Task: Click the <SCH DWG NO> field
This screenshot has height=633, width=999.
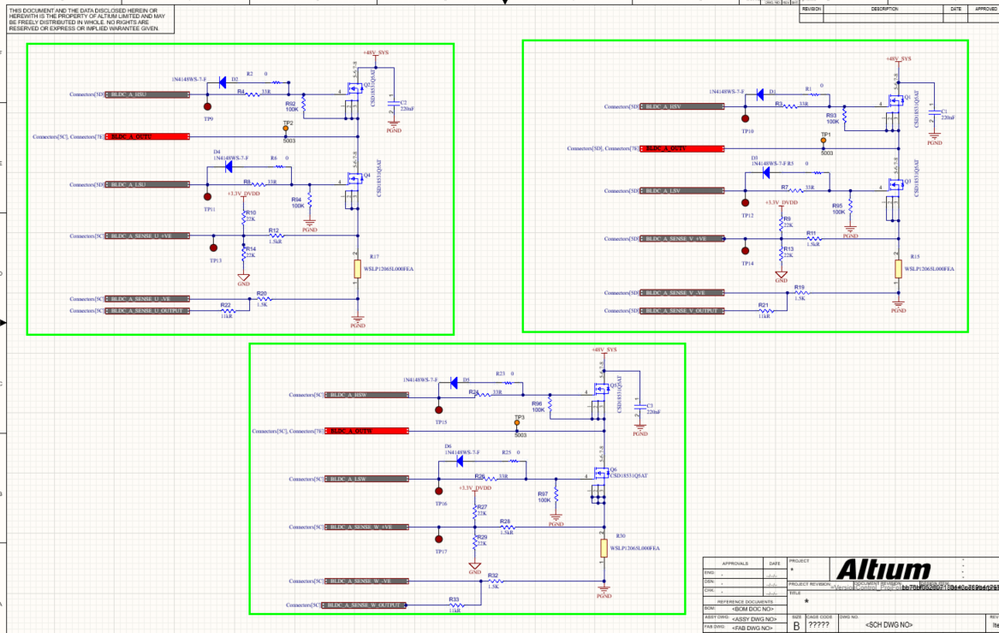Action: [889, 625]
